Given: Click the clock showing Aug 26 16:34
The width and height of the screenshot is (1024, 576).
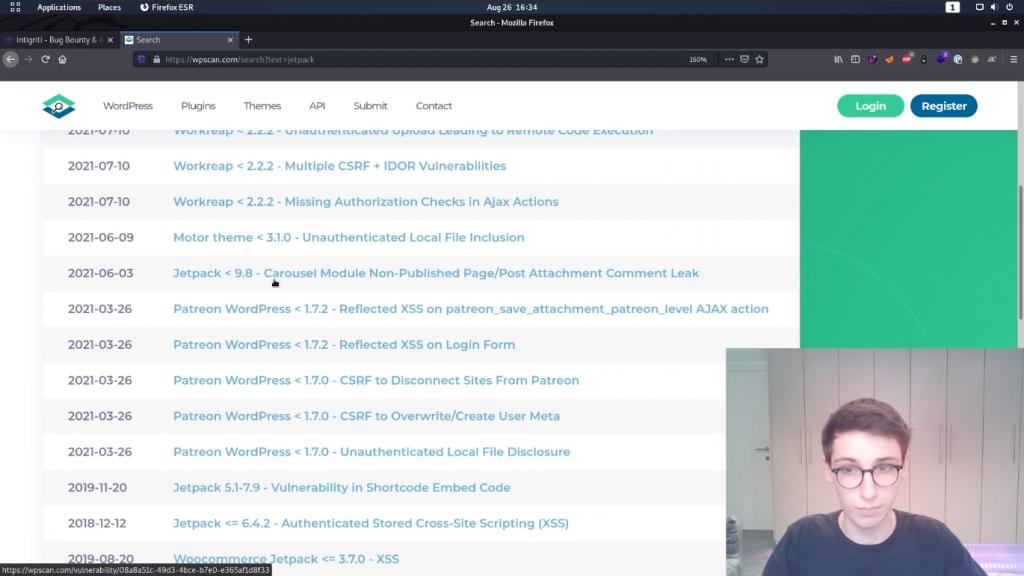Looking at the screenshot, I should pyautogui.click(x=511, y=7).
